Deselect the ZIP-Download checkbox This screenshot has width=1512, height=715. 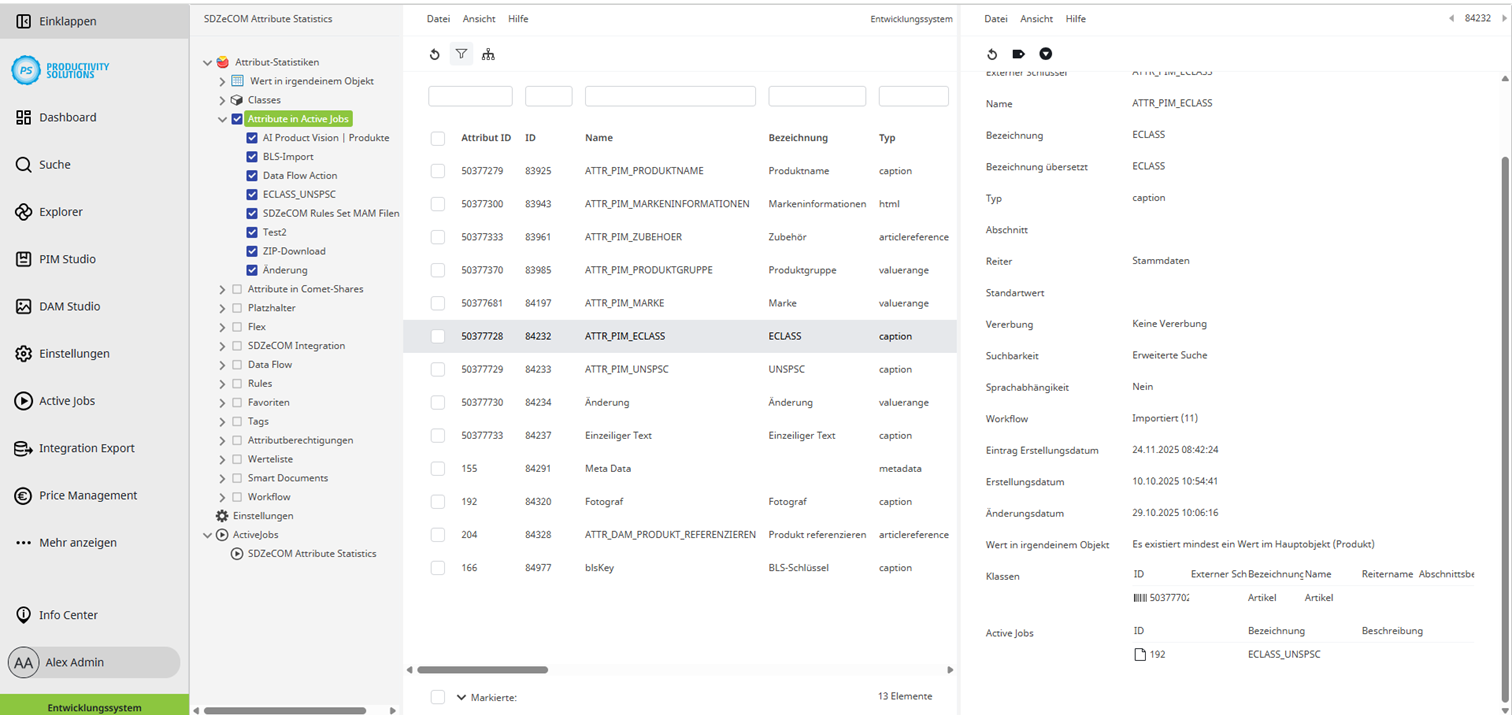click(x=253, y=250)
